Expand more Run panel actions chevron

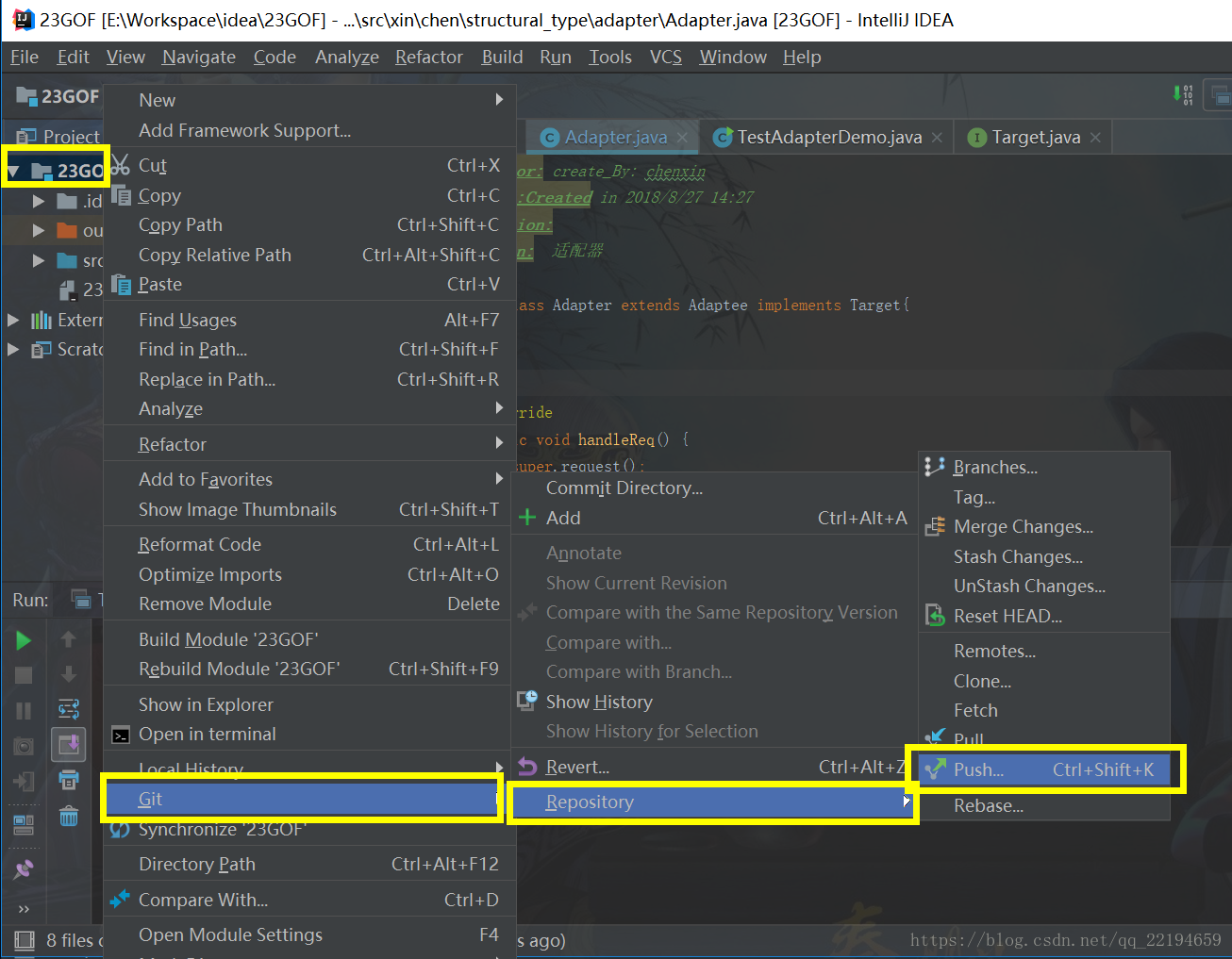(24, 909)
